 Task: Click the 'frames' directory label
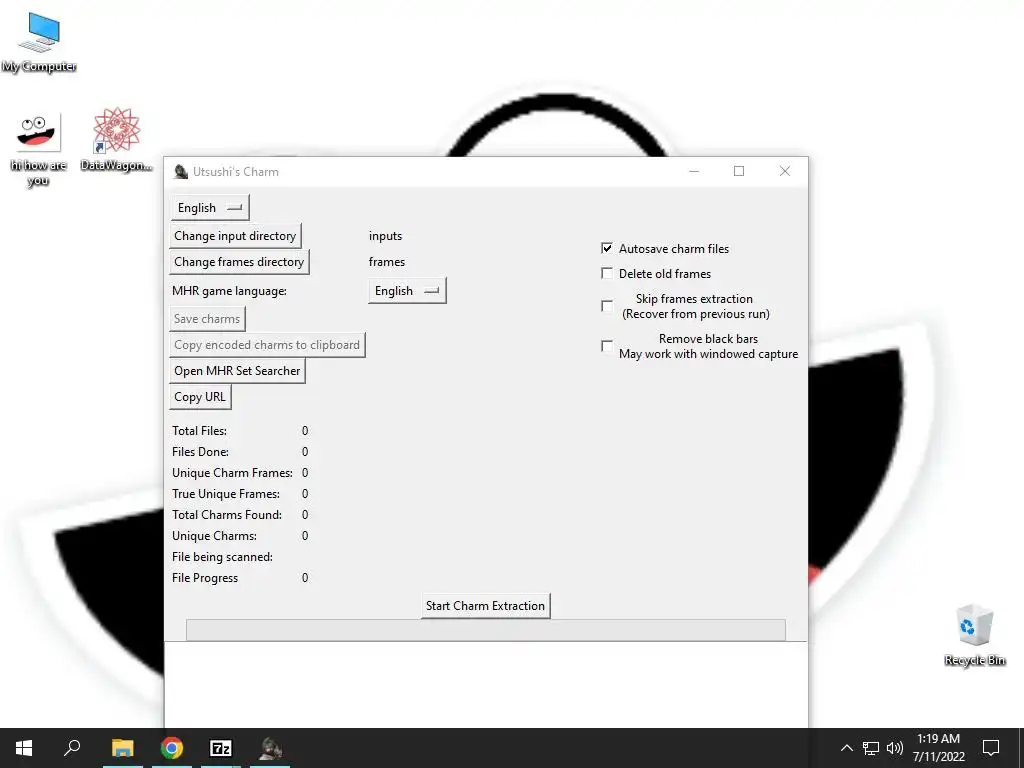[387, 262]
